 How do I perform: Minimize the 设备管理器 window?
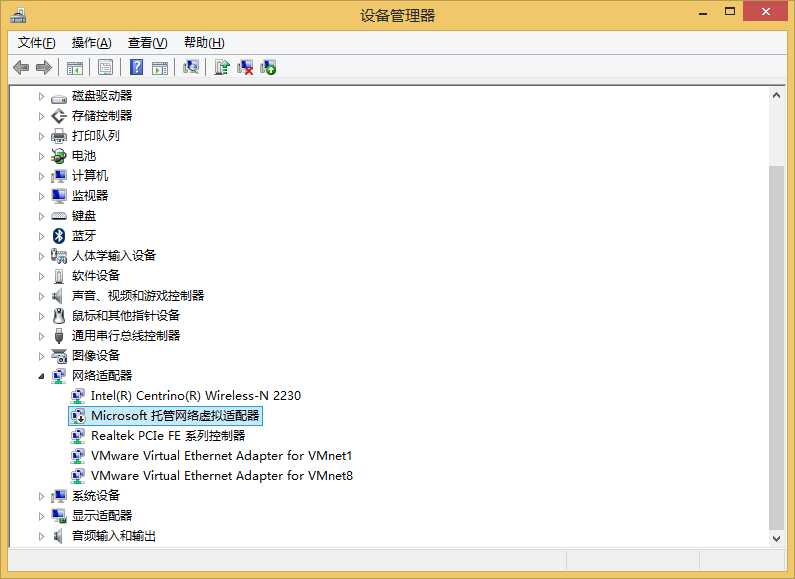703,13
